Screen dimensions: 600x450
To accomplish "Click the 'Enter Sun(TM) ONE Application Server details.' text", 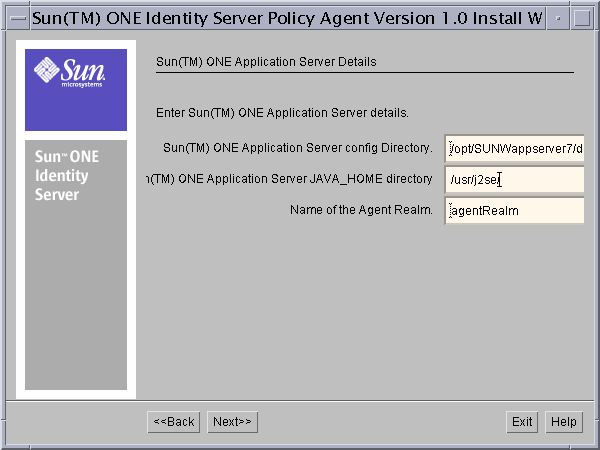I will (x=282, y=113).
